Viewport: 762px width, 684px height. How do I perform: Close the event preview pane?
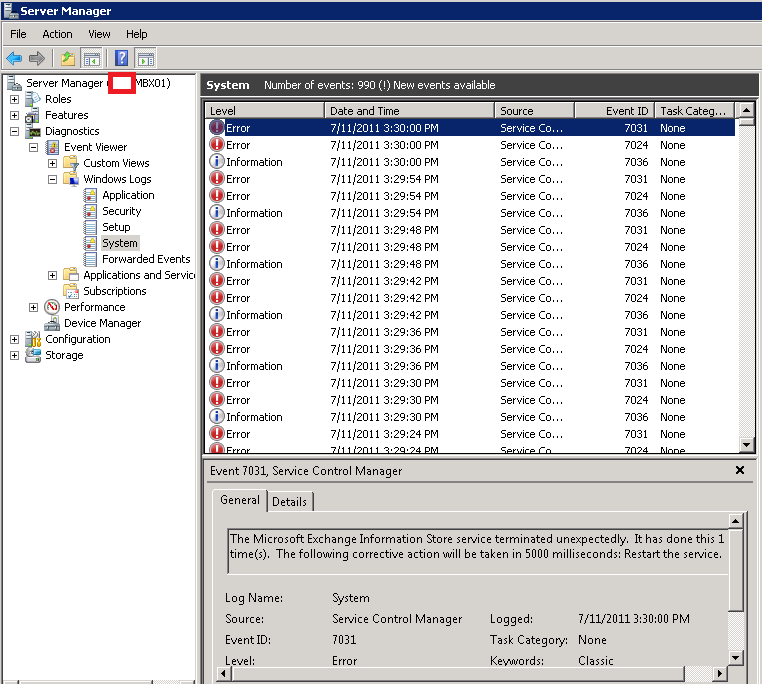click(740, 470)
